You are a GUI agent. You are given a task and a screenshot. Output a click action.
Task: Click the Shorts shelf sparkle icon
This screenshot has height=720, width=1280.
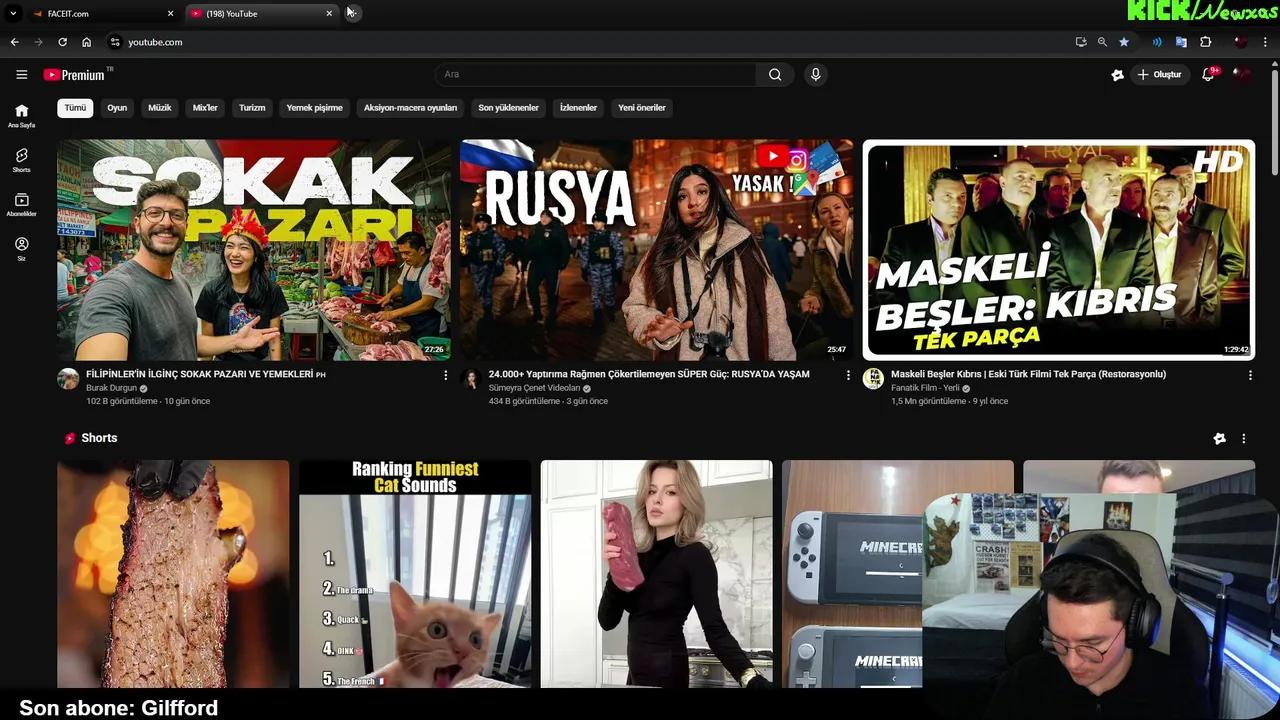click(1220, 438)
